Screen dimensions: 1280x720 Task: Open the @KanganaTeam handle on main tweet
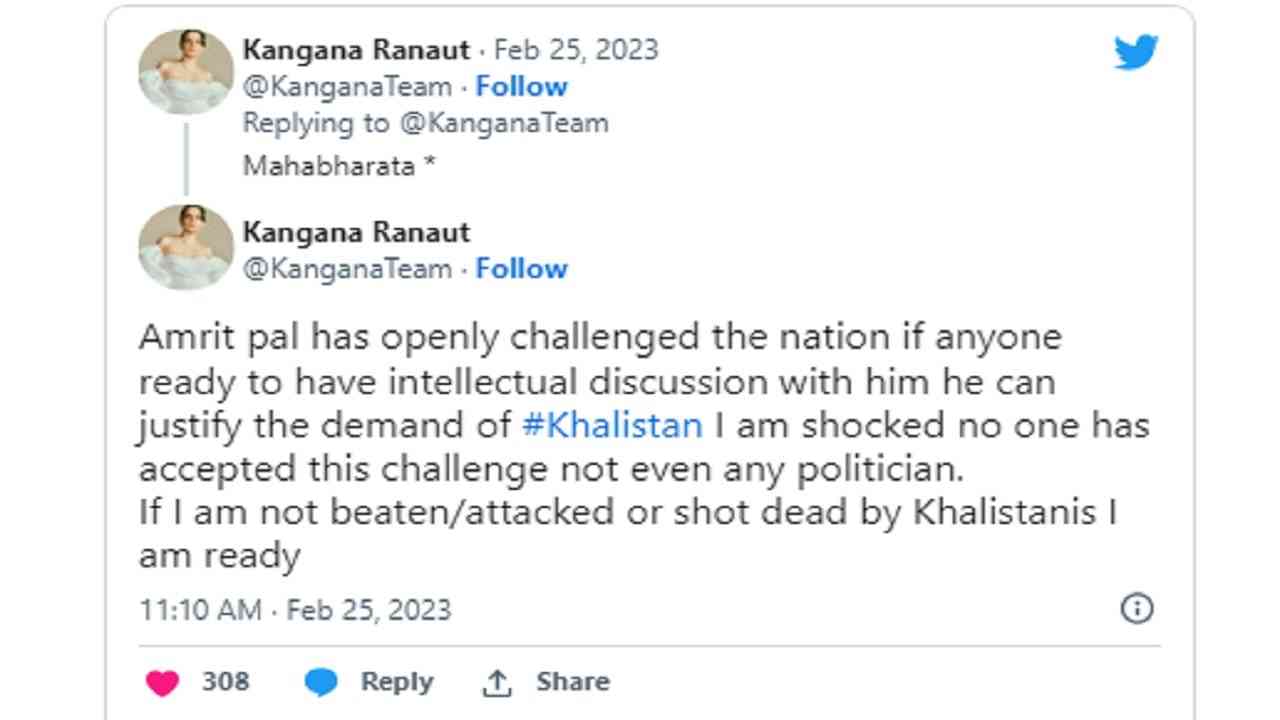pos(347,269)
